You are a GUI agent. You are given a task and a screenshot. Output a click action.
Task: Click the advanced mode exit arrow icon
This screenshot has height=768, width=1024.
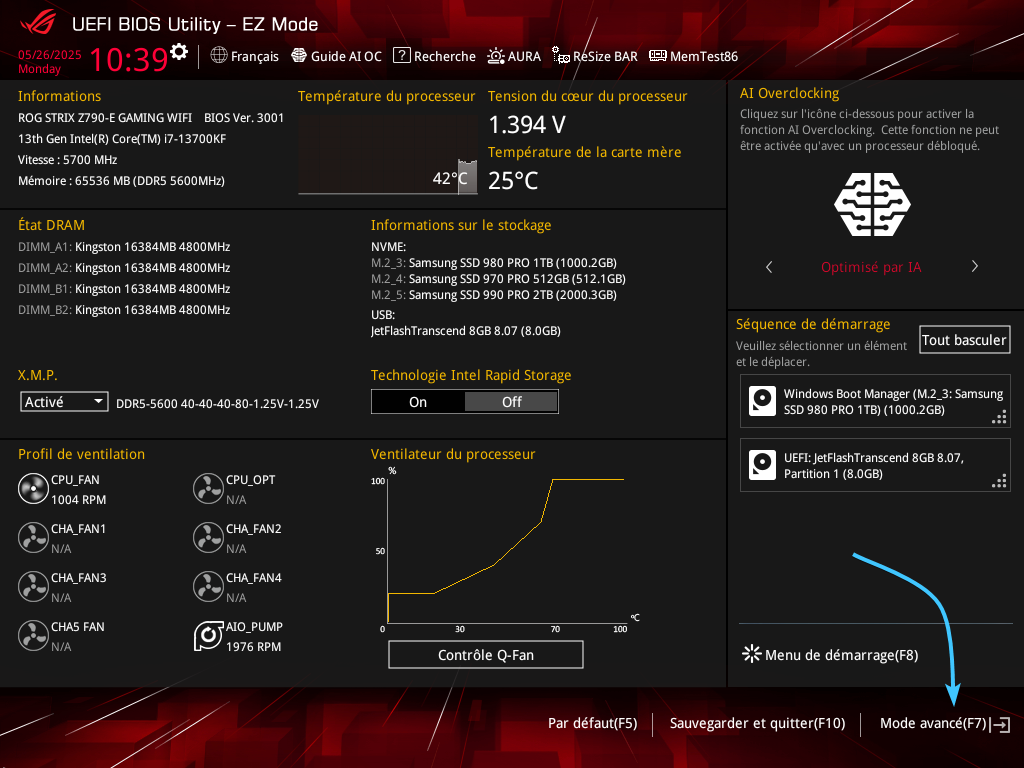point(1001,724)
